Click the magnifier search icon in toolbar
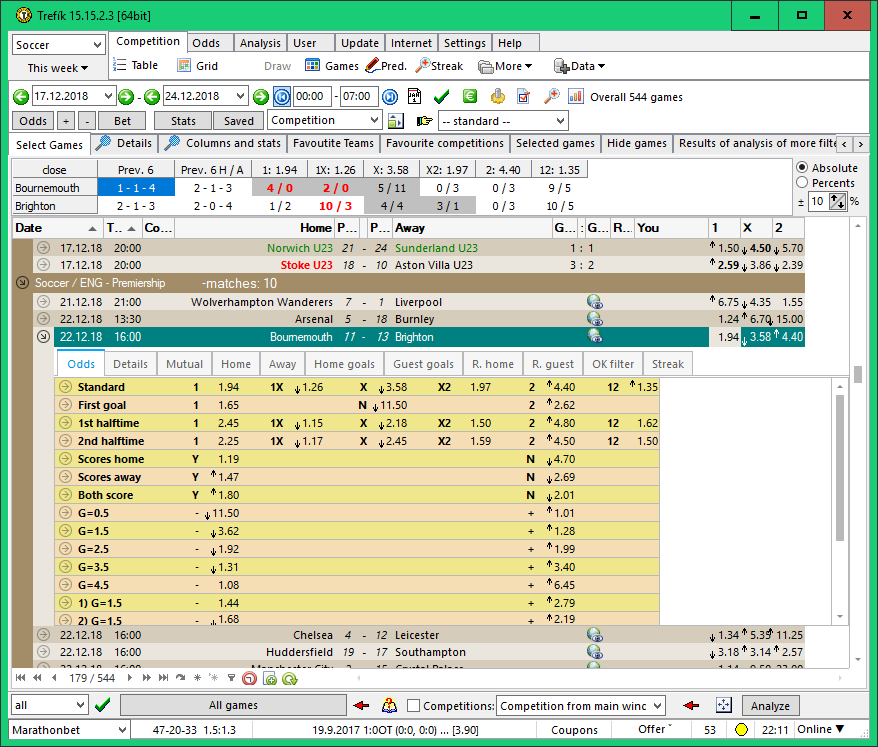 [x=551, y=97]
